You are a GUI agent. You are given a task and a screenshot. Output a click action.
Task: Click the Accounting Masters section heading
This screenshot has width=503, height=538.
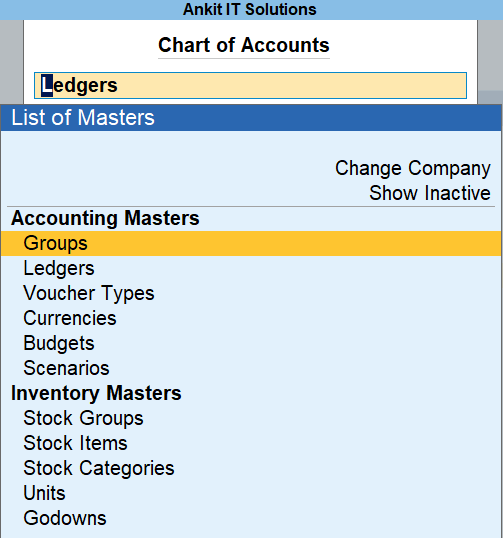point(105,218)
